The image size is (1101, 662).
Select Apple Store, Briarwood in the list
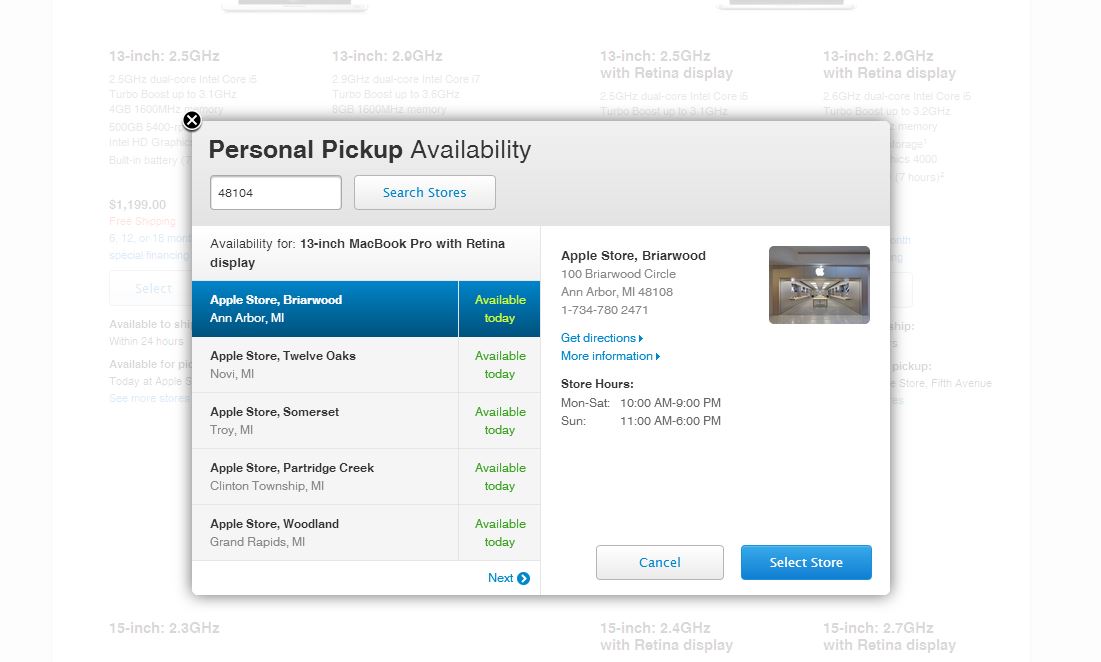click(325, 309)
